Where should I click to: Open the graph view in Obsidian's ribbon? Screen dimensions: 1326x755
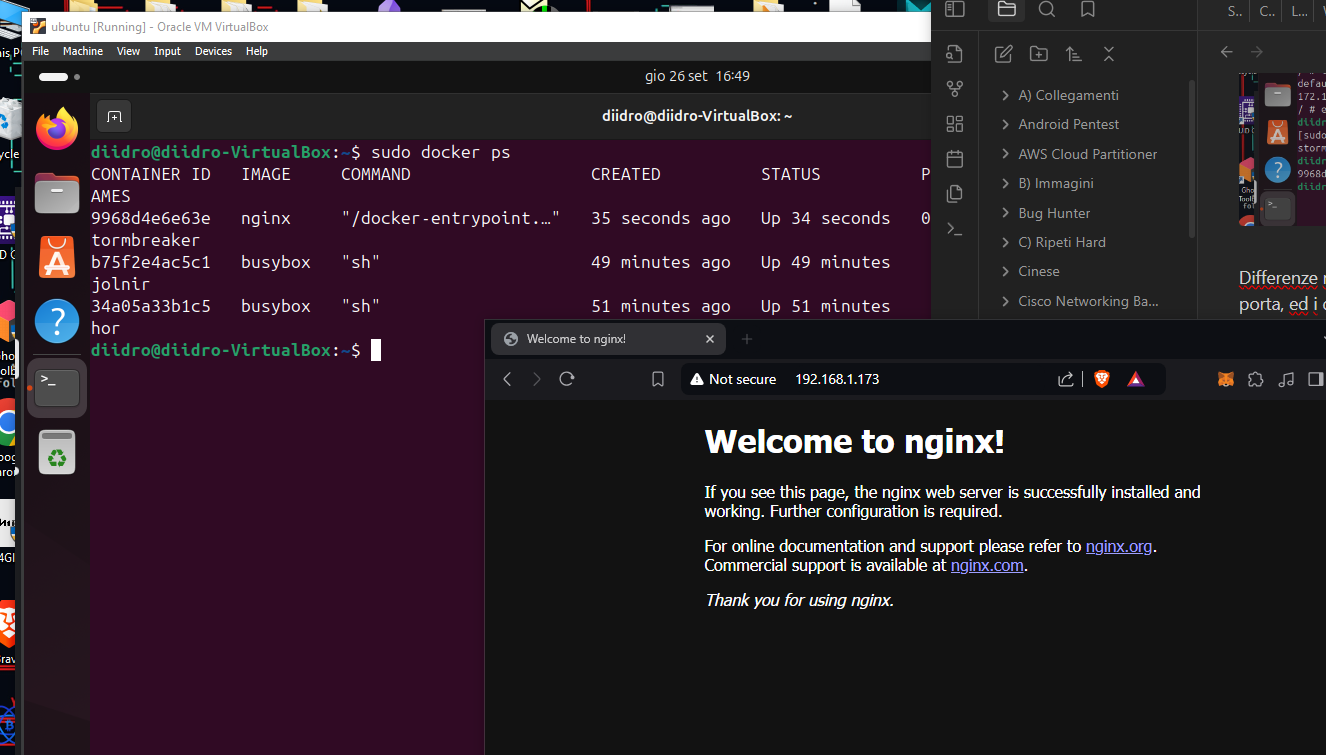point(955,88)
